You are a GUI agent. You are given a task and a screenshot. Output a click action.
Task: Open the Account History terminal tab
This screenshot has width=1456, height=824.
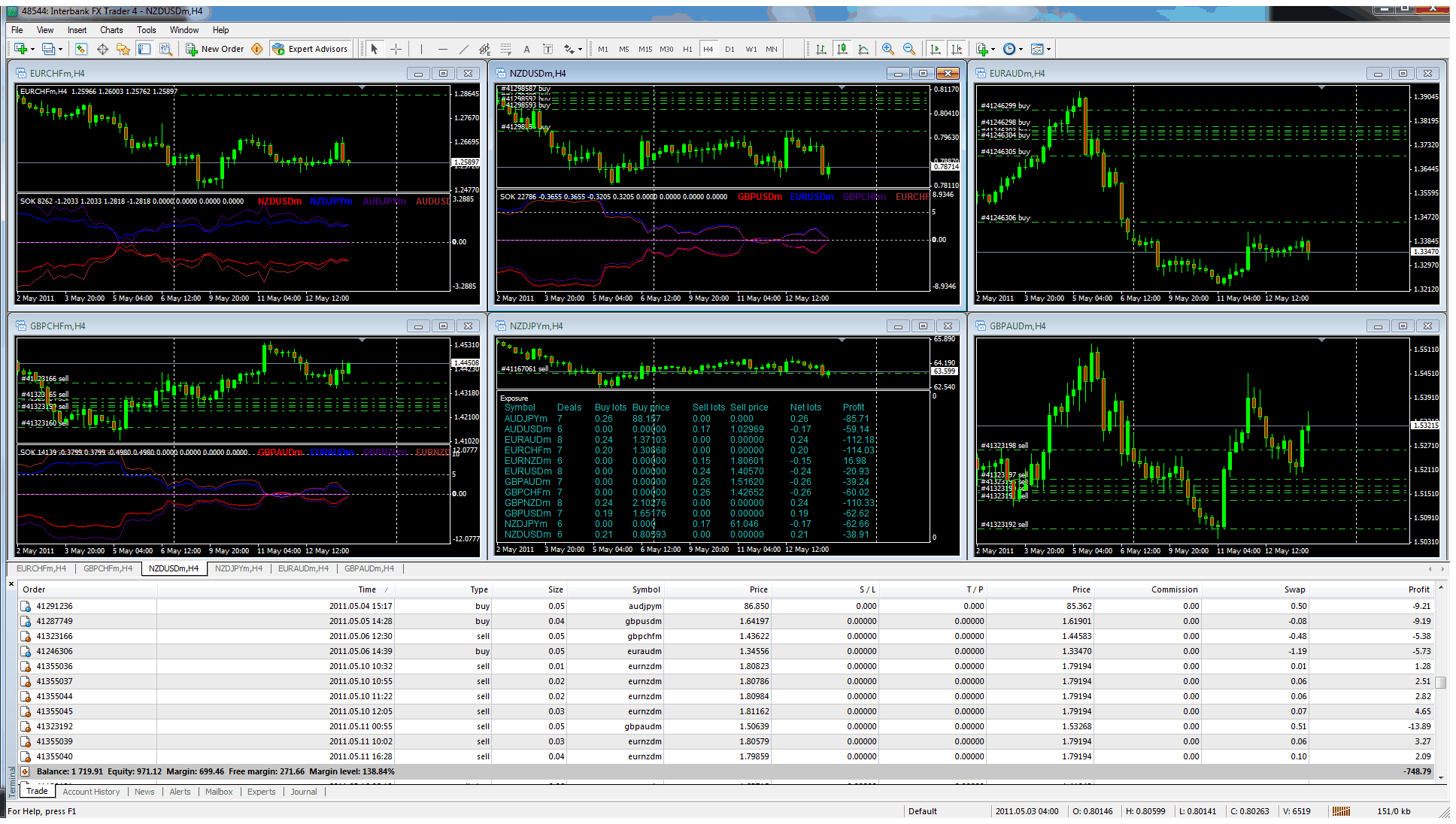91,792
